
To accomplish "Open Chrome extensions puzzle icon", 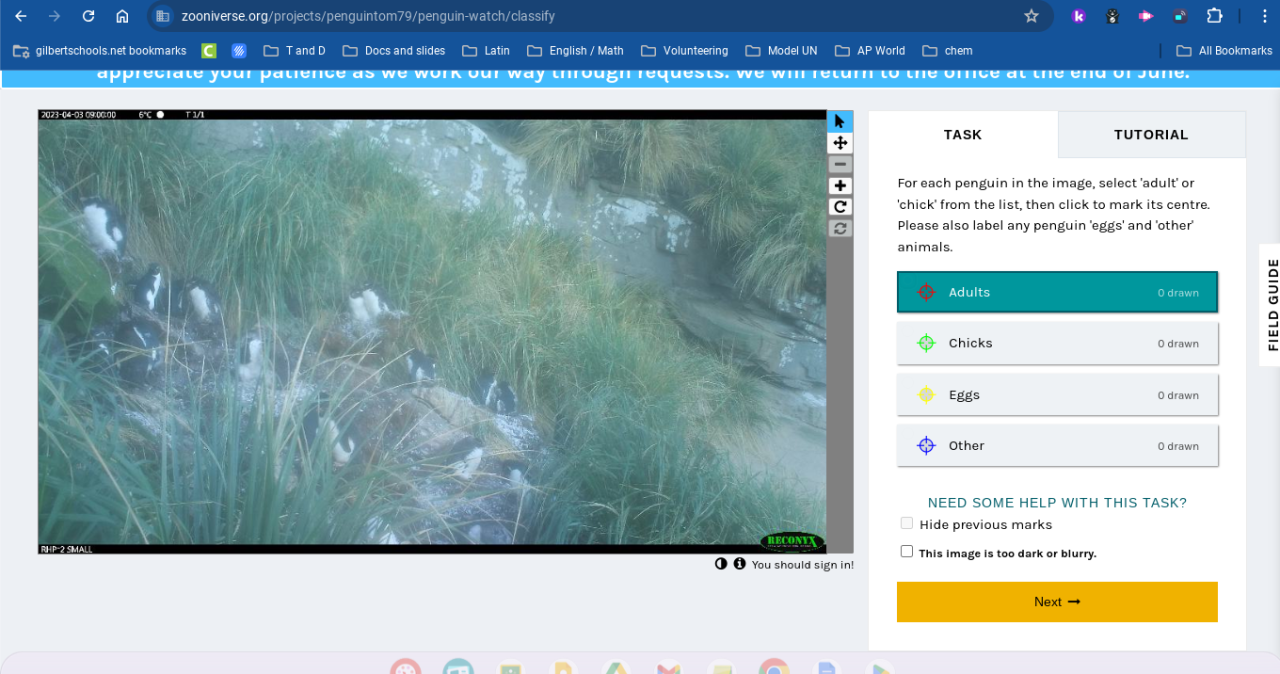I will (1214, 16).
